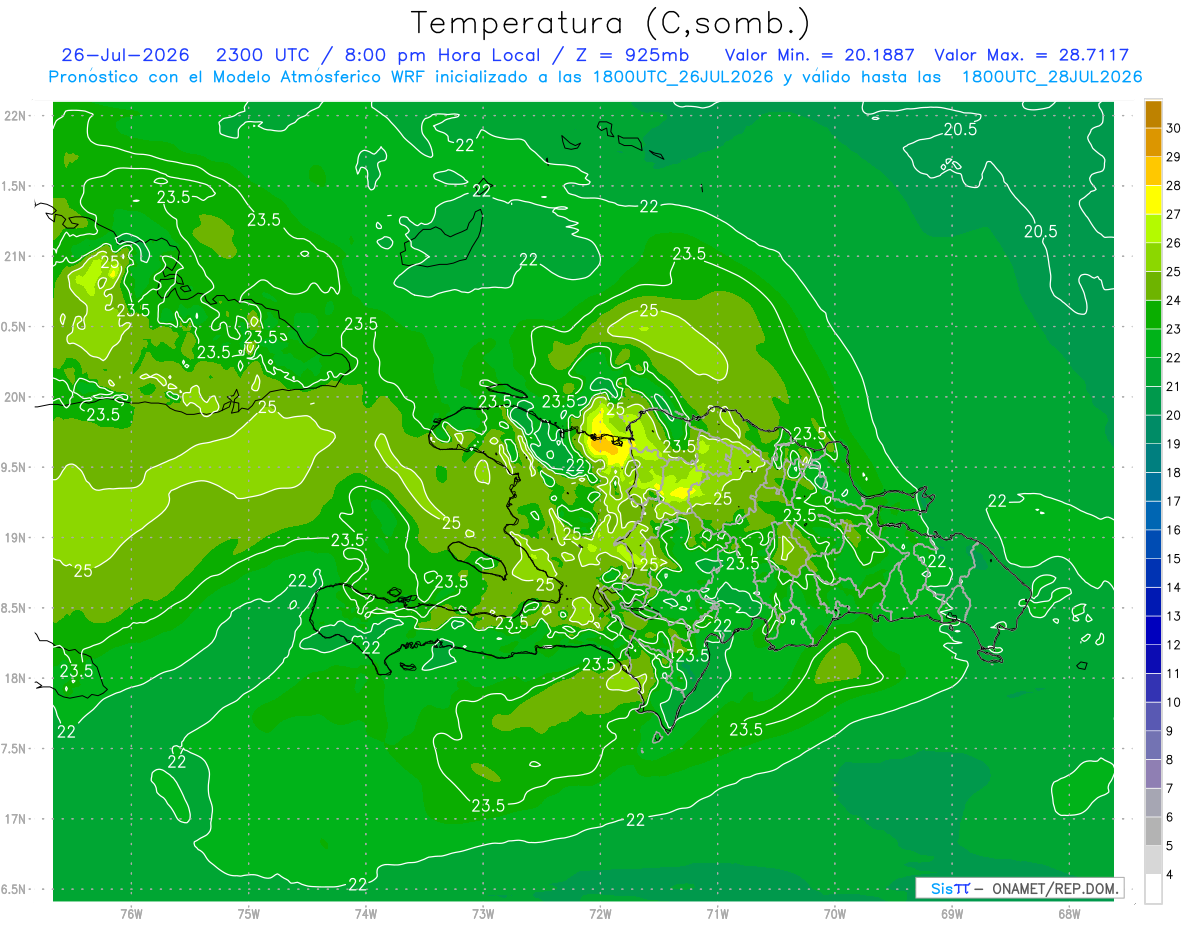Click the '21N' latitude axis label

click(x=15, y=256)
